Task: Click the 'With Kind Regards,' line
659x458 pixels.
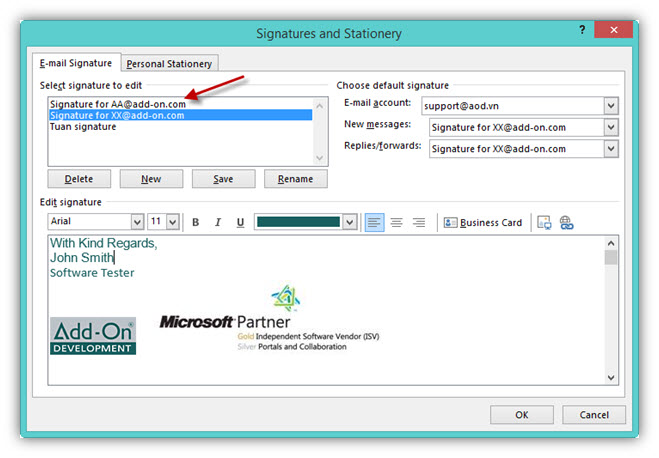Action: (x=103, y=243)
